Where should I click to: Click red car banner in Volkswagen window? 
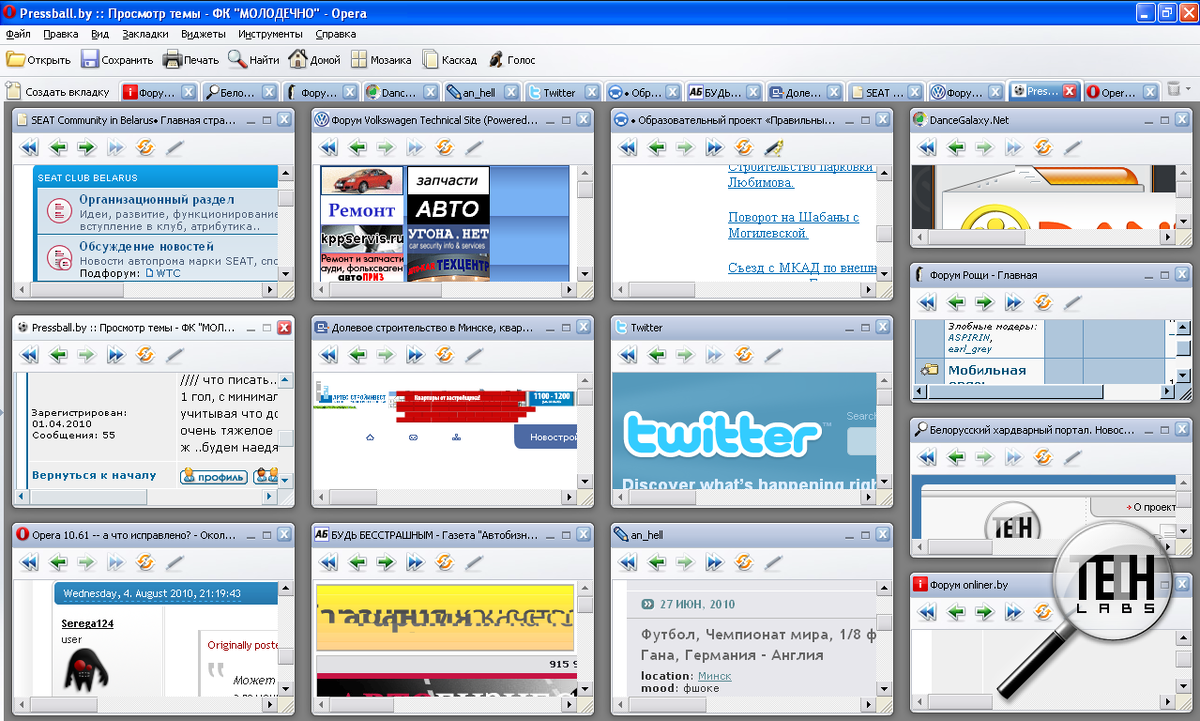tap(362, 181)
